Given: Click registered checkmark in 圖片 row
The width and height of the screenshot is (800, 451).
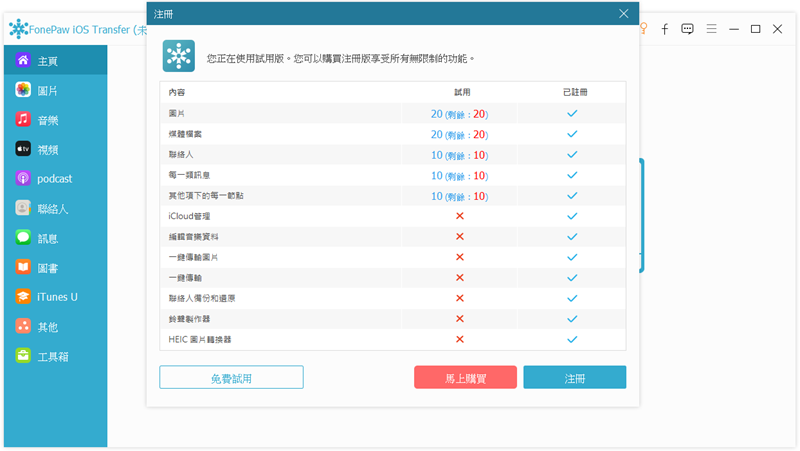Looking at the screenshot, I should (x=572, y=113).
